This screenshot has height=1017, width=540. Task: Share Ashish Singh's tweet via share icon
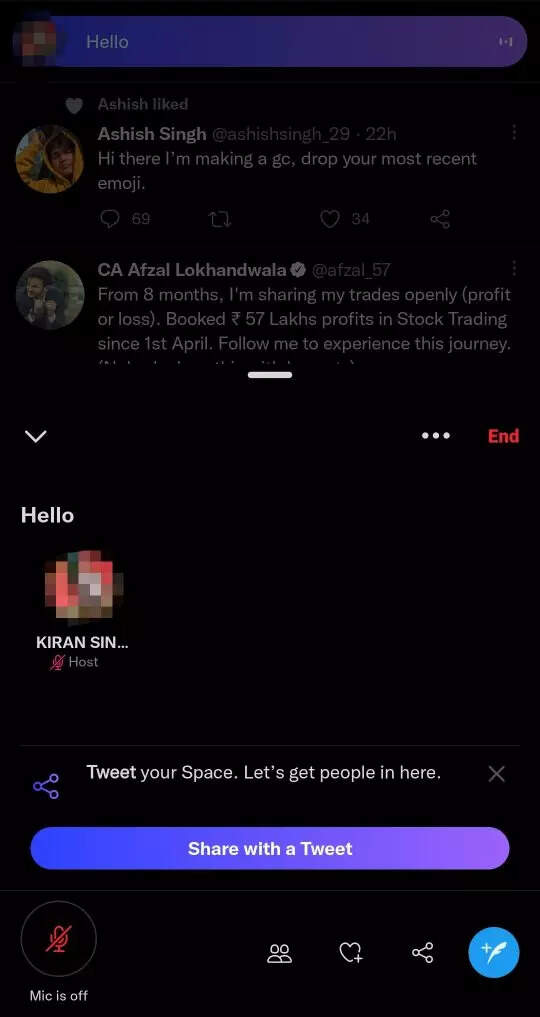(440, 219)
